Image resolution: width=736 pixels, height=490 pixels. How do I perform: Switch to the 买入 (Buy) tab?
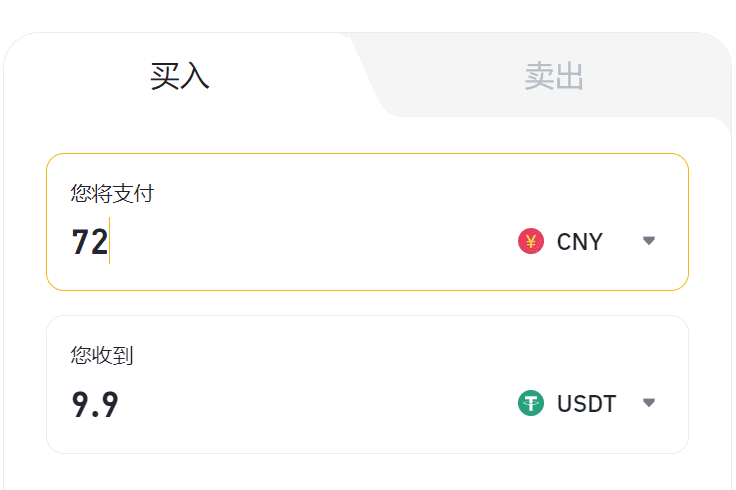[180, 76]
